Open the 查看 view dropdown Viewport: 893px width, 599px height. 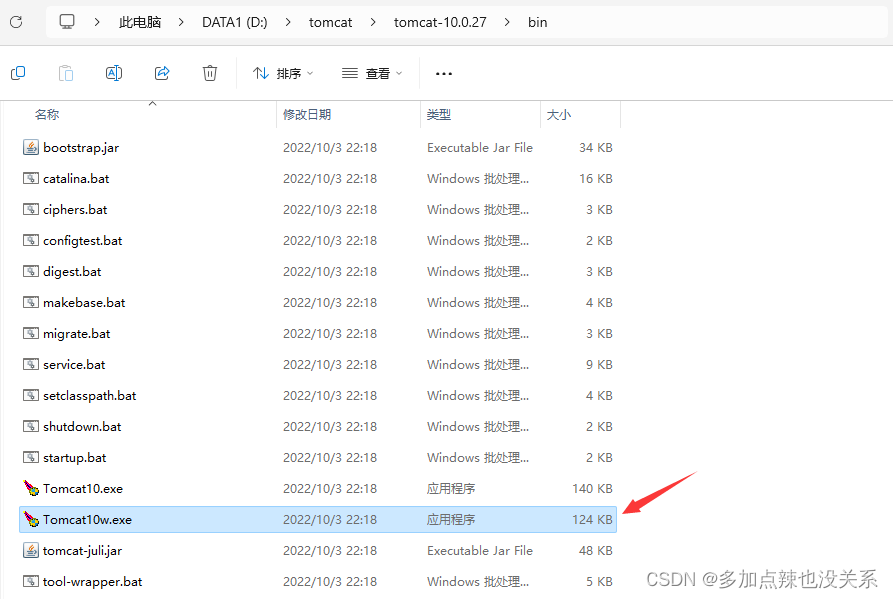coord(372,73)
